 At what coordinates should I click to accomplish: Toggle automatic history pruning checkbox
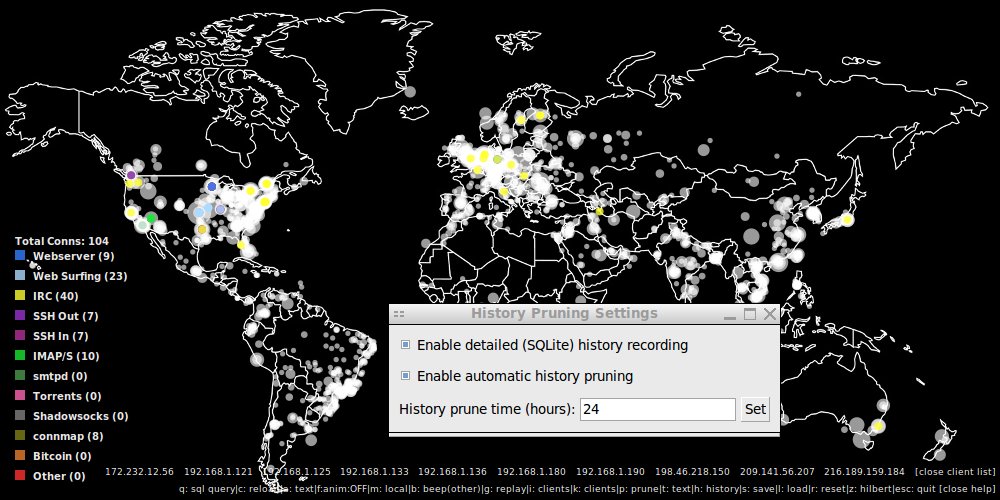[405, 376]
